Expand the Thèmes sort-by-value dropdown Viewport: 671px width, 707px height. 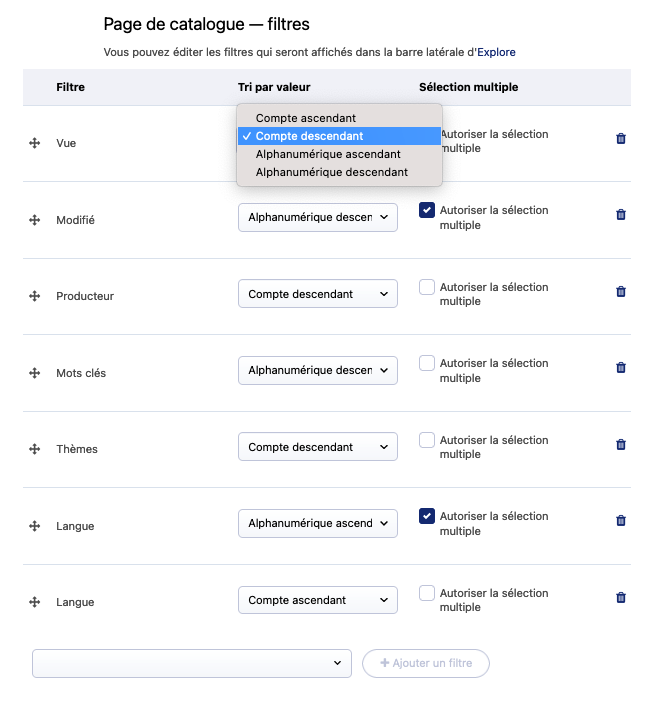[317, 447]
